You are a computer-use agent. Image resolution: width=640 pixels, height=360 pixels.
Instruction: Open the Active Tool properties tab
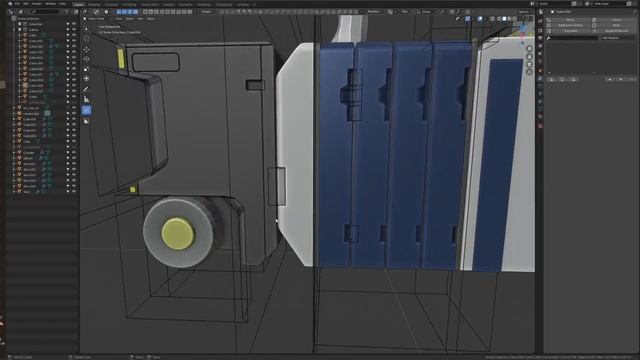point(540,22)
